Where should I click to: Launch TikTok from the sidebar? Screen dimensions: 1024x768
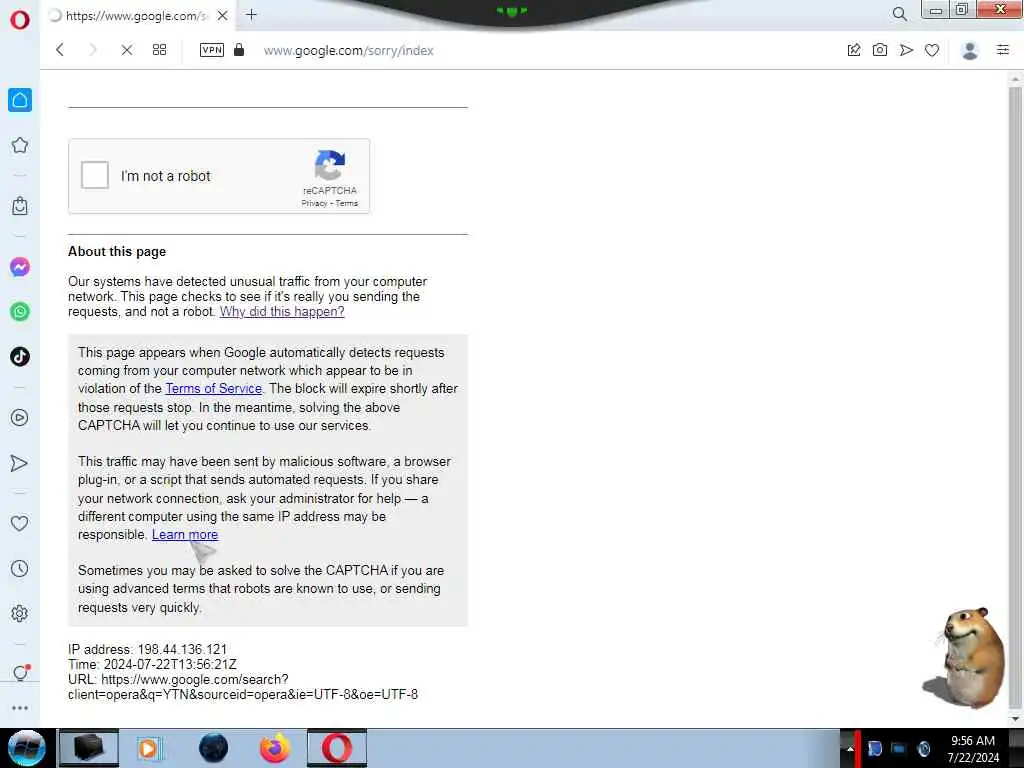point(20,357)
